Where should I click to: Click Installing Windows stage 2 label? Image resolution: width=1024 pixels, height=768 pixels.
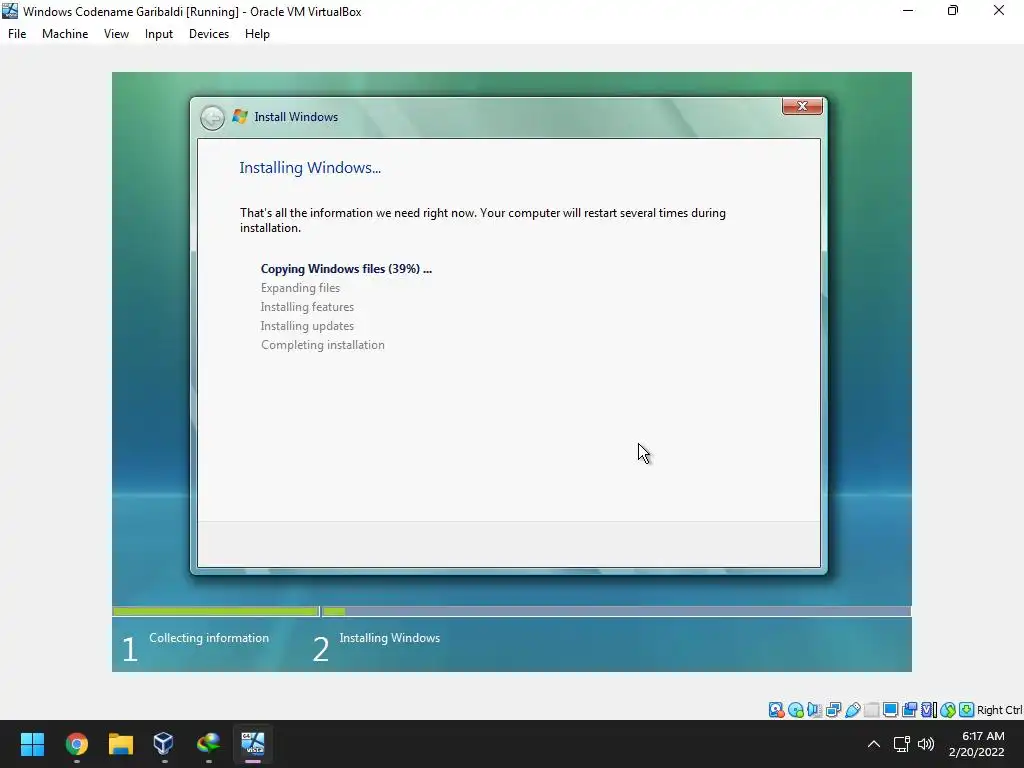pos(390,638)
